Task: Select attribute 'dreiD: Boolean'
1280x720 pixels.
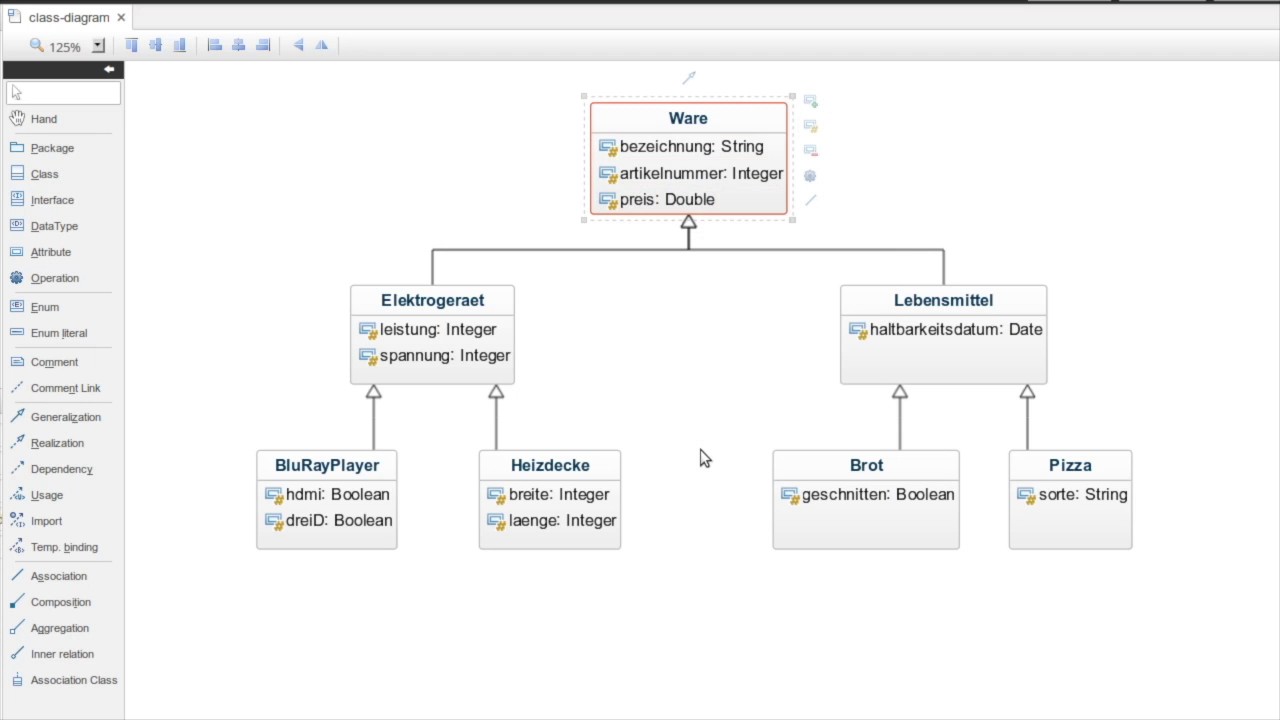Action: [x=329, y=520]
